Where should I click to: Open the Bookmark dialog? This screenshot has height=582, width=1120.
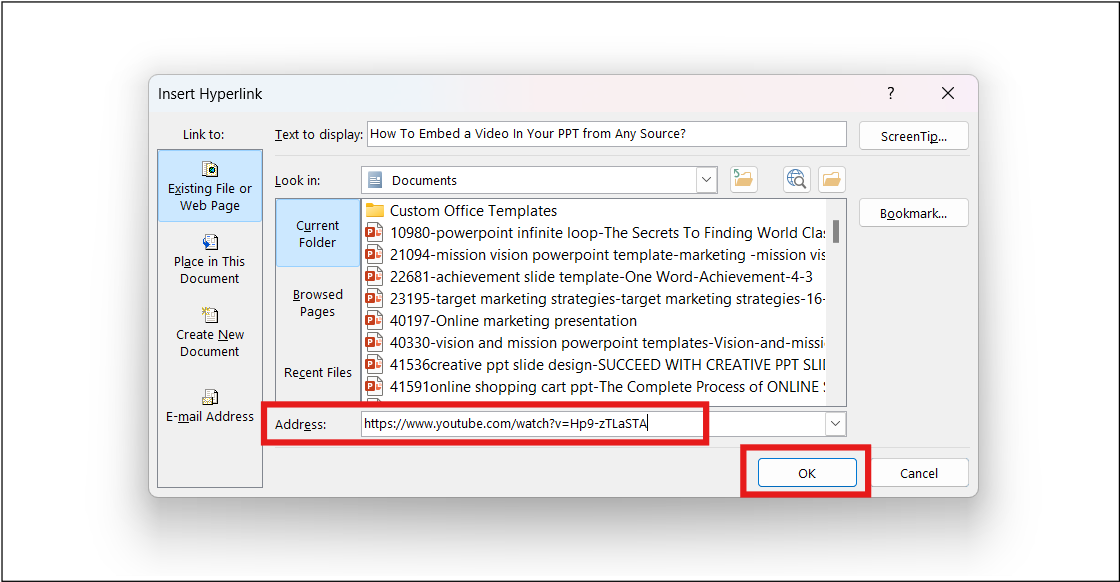coord(913,212)
